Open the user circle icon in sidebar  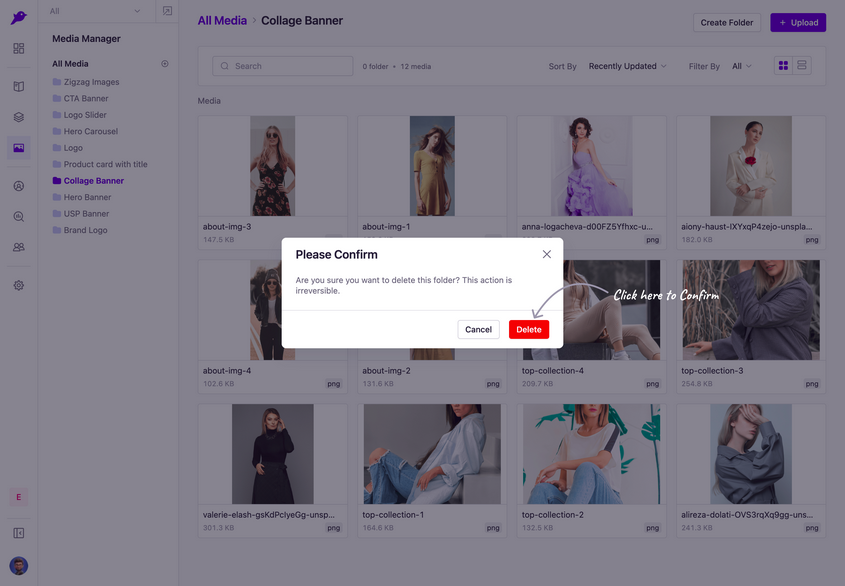pyautogui.click(x=19, y=186)
